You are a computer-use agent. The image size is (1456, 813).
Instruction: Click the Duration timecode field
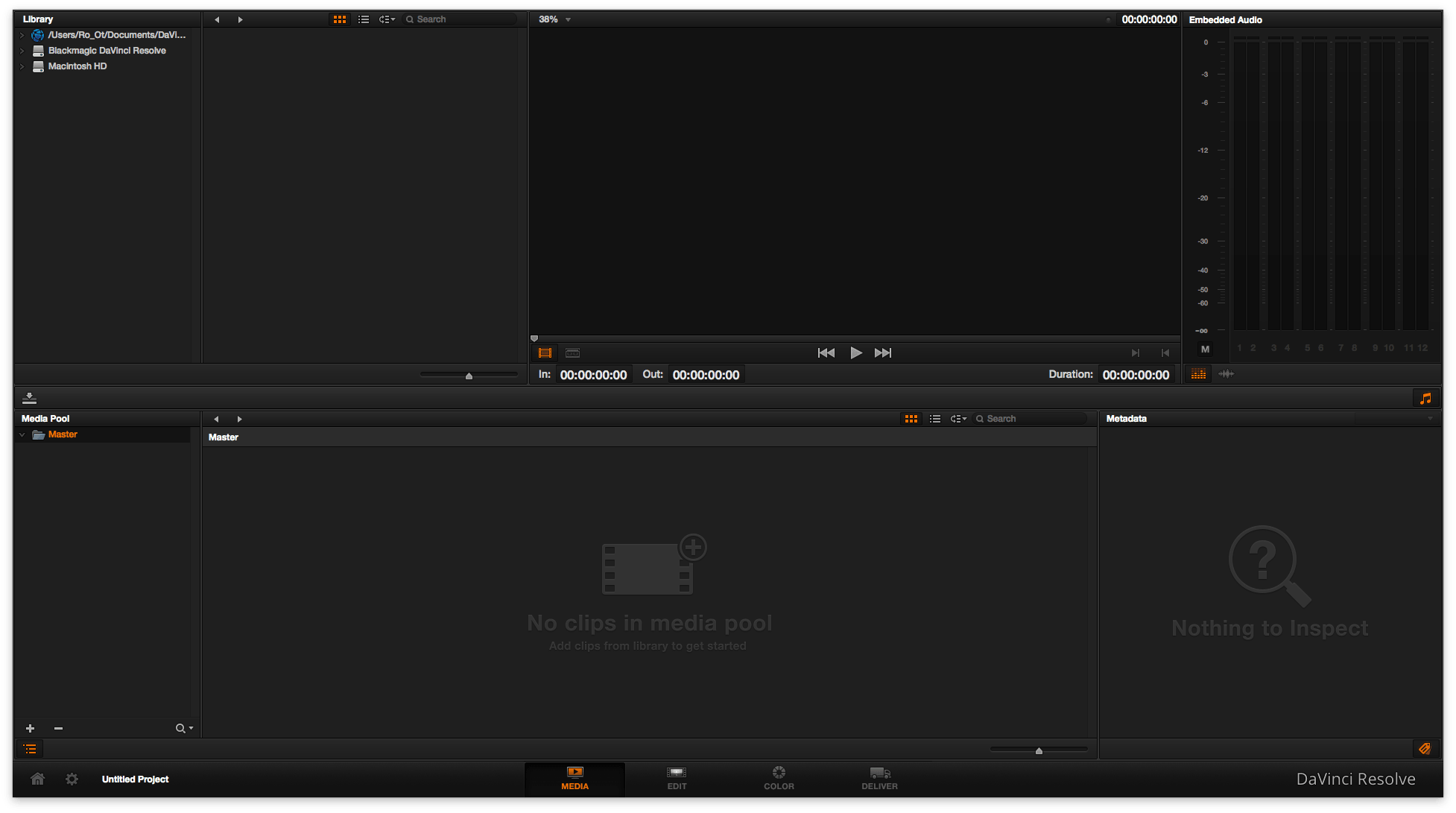pos(1136,375)
